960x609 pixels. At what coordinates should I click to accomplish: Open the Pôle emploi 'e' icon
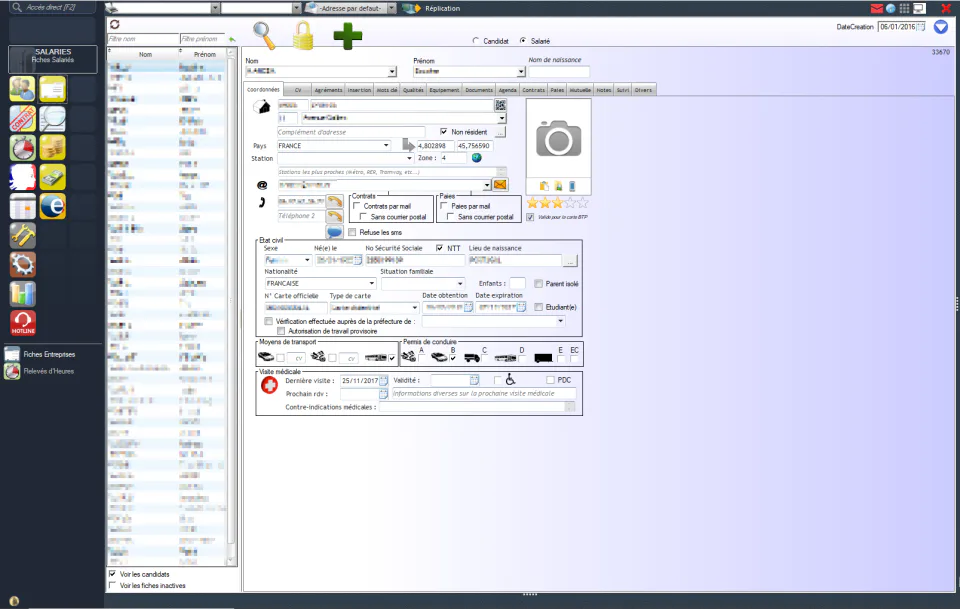(53, 206)
